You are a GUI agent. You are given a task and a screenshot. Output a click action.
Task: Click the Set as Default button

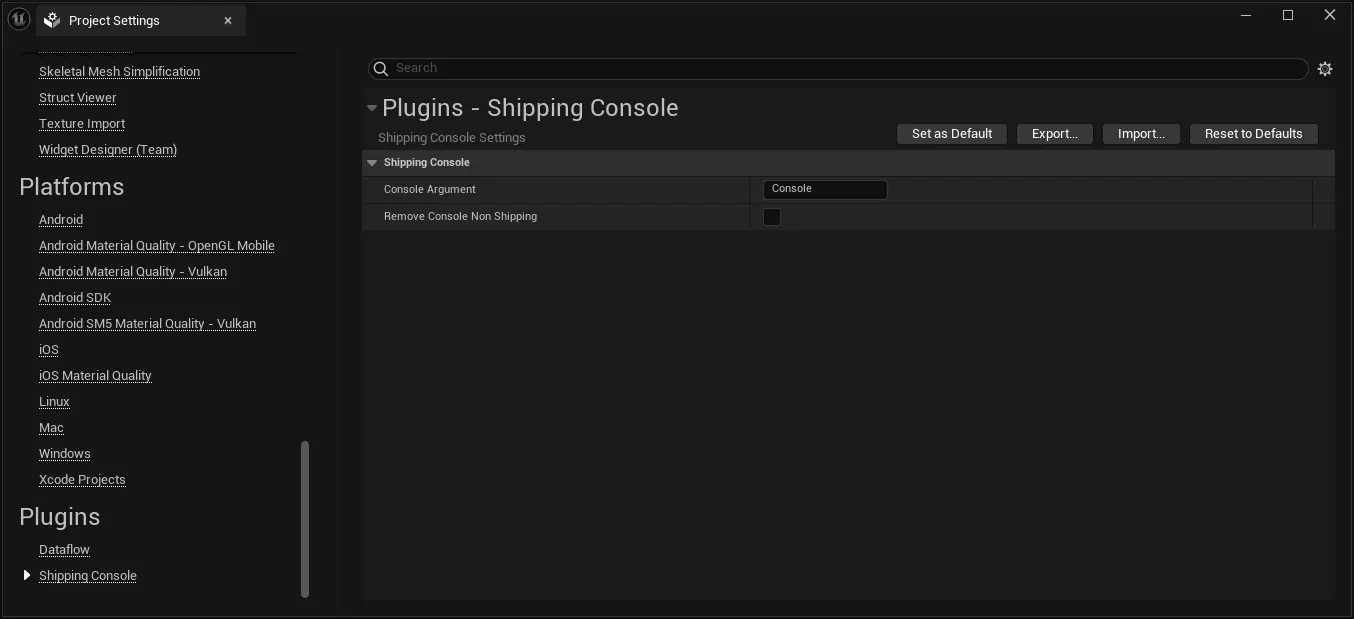(x=952, y=134)
